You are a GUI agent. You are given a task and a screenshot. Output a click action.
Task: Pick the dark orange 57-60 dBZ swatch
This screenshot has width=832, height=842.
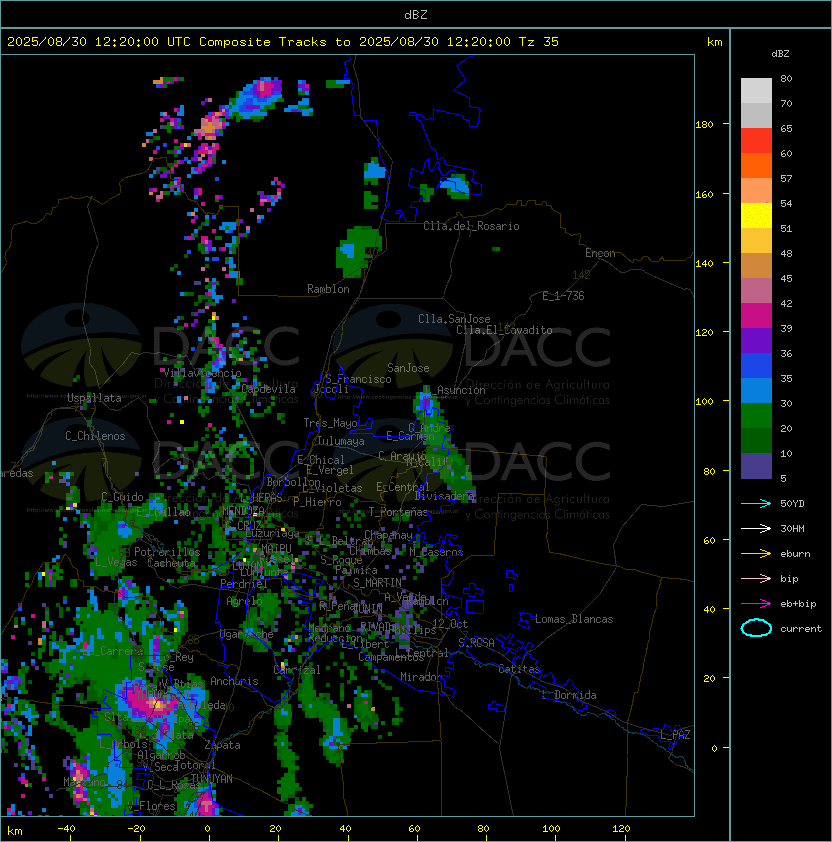coord(756,165)
